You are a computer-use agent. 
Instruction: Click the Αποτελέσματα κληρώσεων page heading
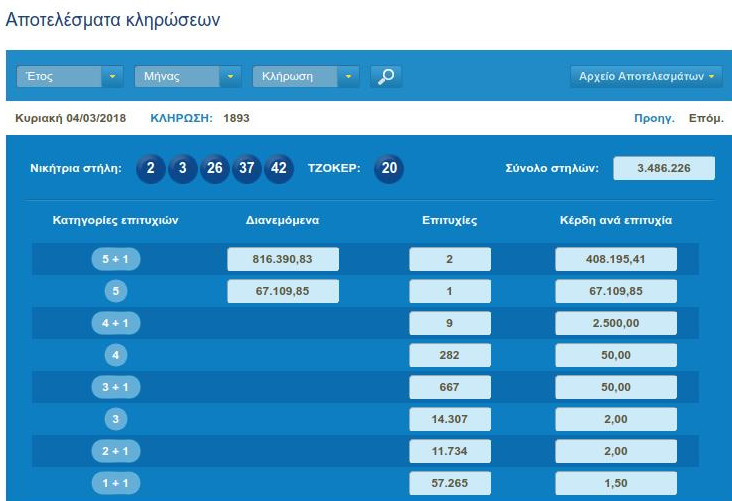pos(113,20)
